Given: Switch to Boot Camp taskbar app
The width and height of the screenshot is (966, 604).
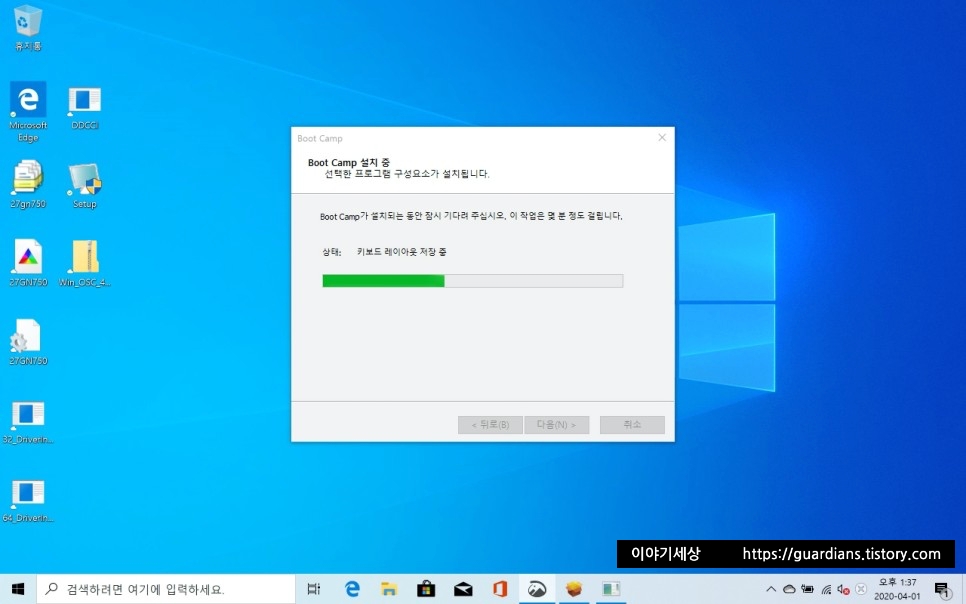Looking at the screenshot, I should [x=537, y=589].
